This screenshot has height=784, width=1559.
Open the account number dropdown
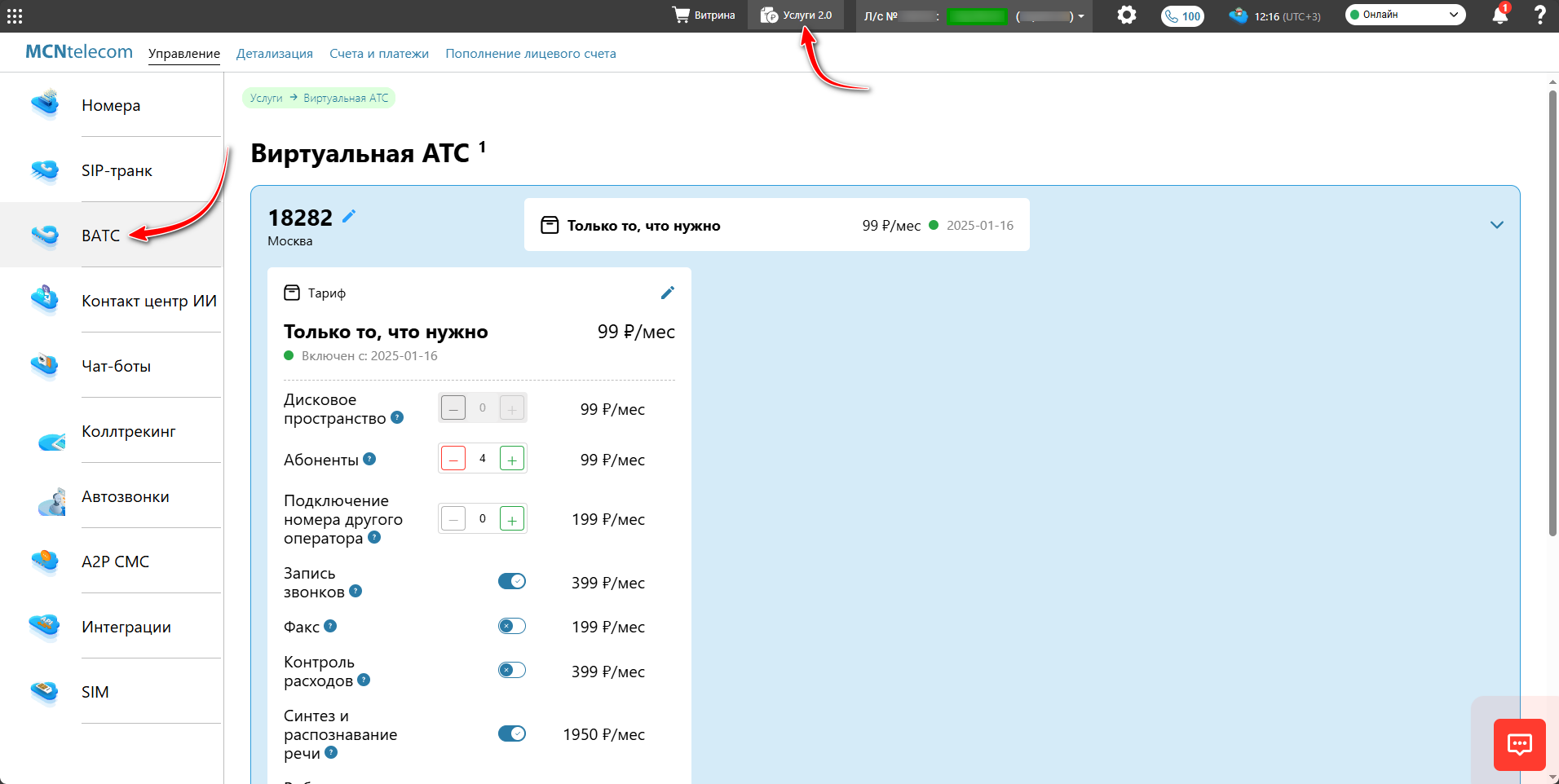(1080, 16)
